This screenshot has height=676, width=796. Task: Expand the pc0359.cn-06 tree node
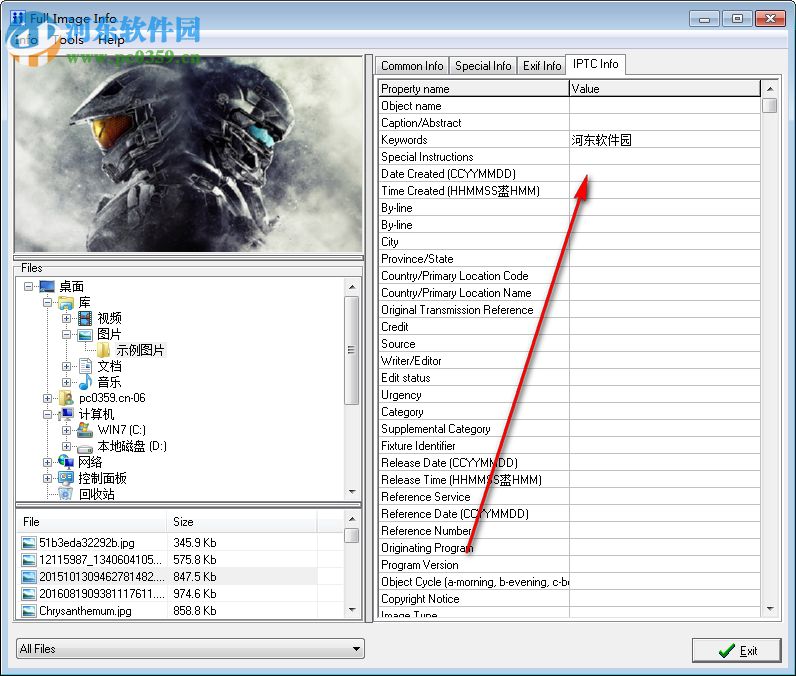pyautogui.click(x=47, y=398)
